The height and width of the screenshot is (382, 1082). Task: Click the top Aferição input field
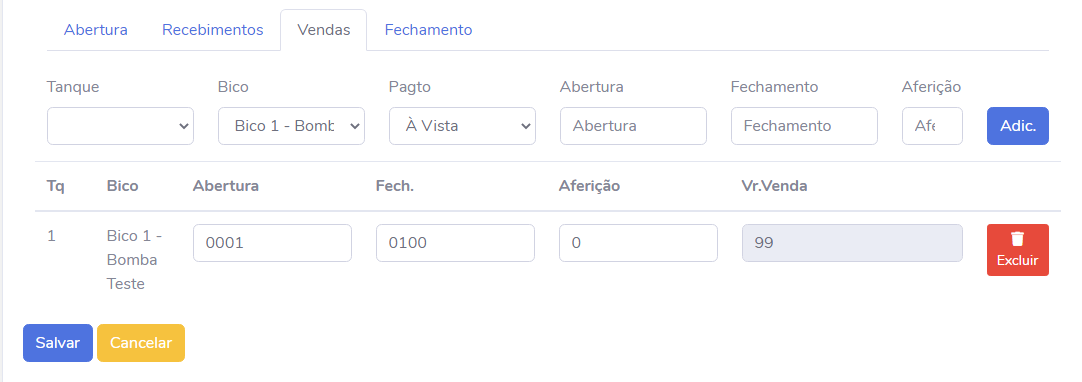932,125
